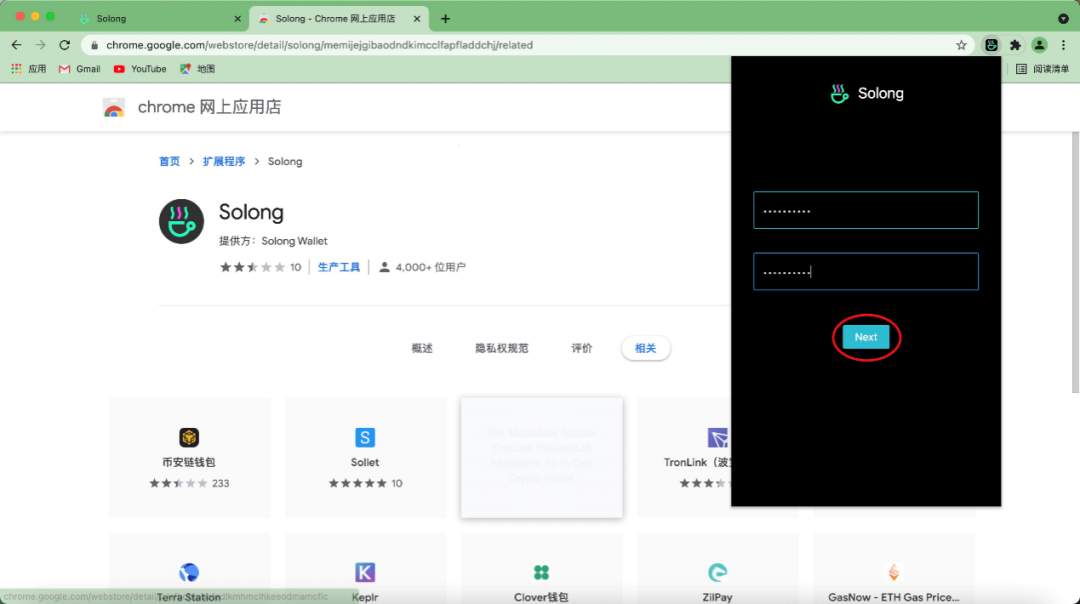Open the Solong extension icon in toolbar
The width and height of the screenshot is (1080, 604).
point(991,45)
